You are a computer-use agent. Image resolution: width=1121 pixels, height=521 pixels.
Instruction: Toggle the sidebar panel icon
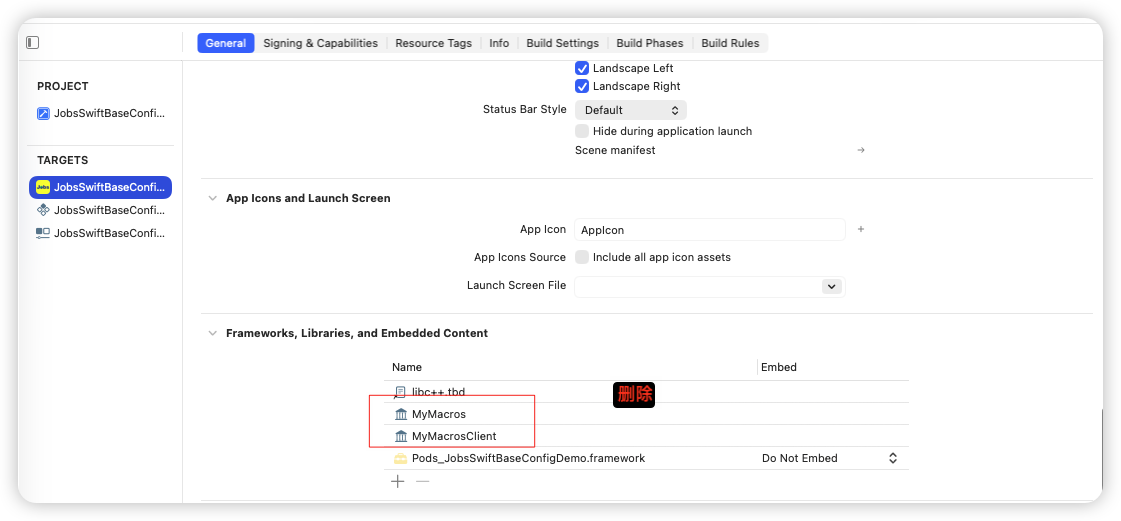[x=32, y=43]
